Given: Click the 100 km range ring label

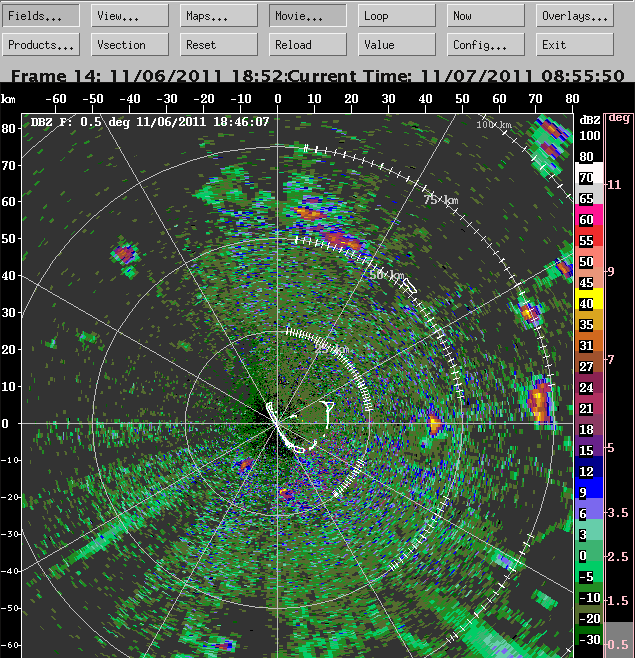Looking at the screenshot, I should click(x=494, y=125).
